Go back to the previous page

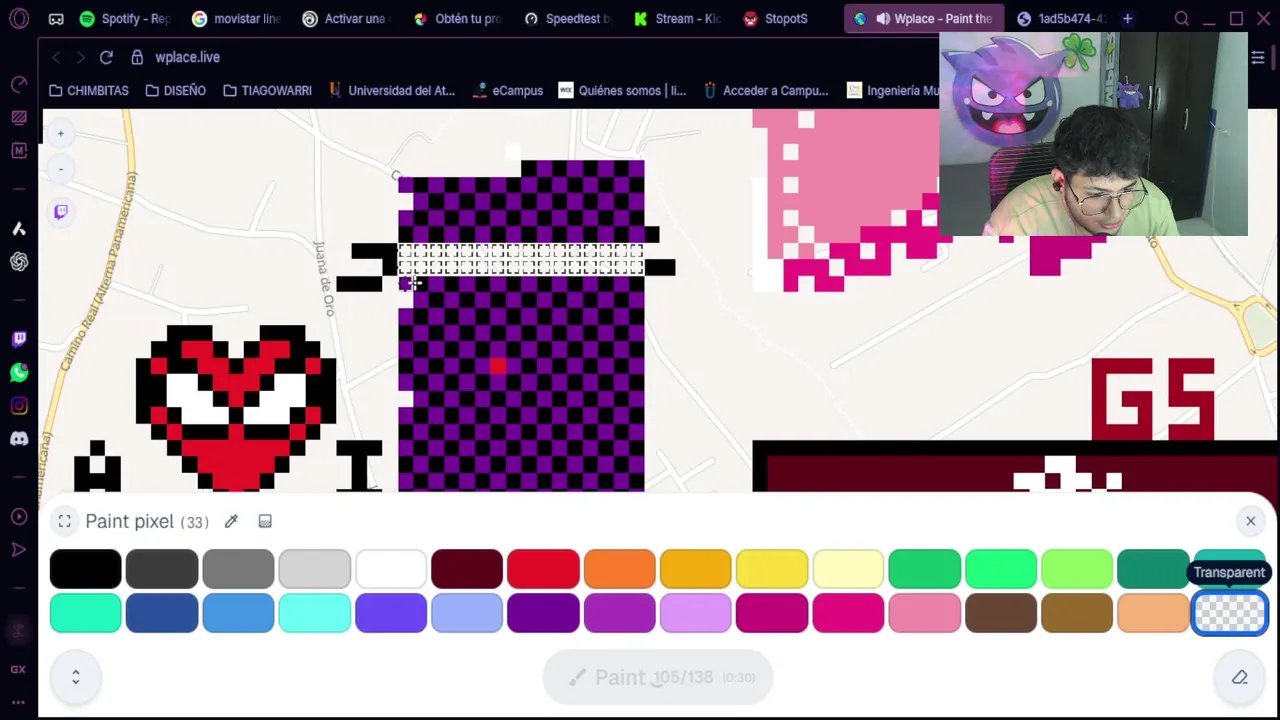tap(56, 57)
